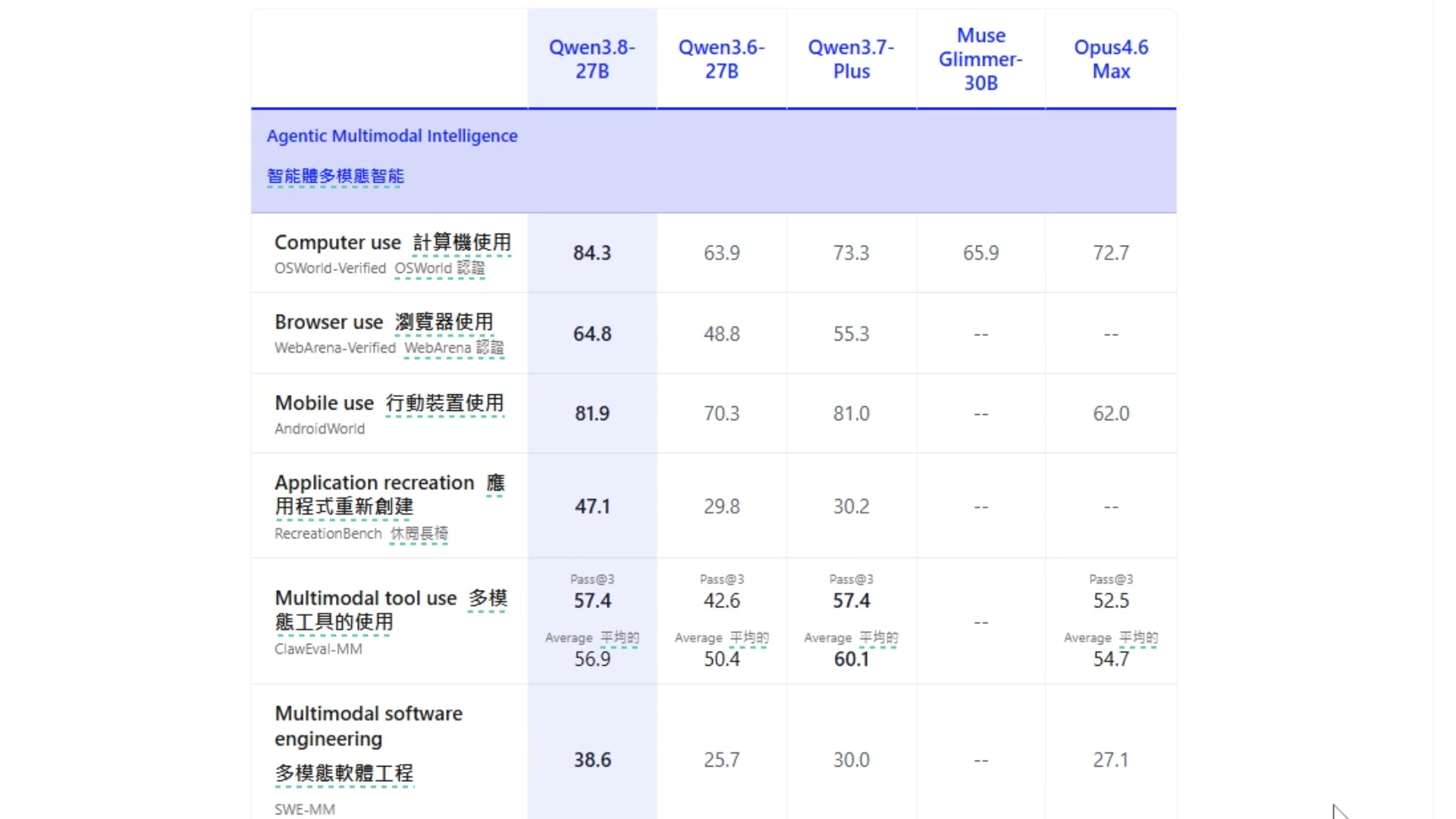Screen dimensions: 1456x819
Task: Click the RecreationBench subtitle
Action: coord(328,533)
